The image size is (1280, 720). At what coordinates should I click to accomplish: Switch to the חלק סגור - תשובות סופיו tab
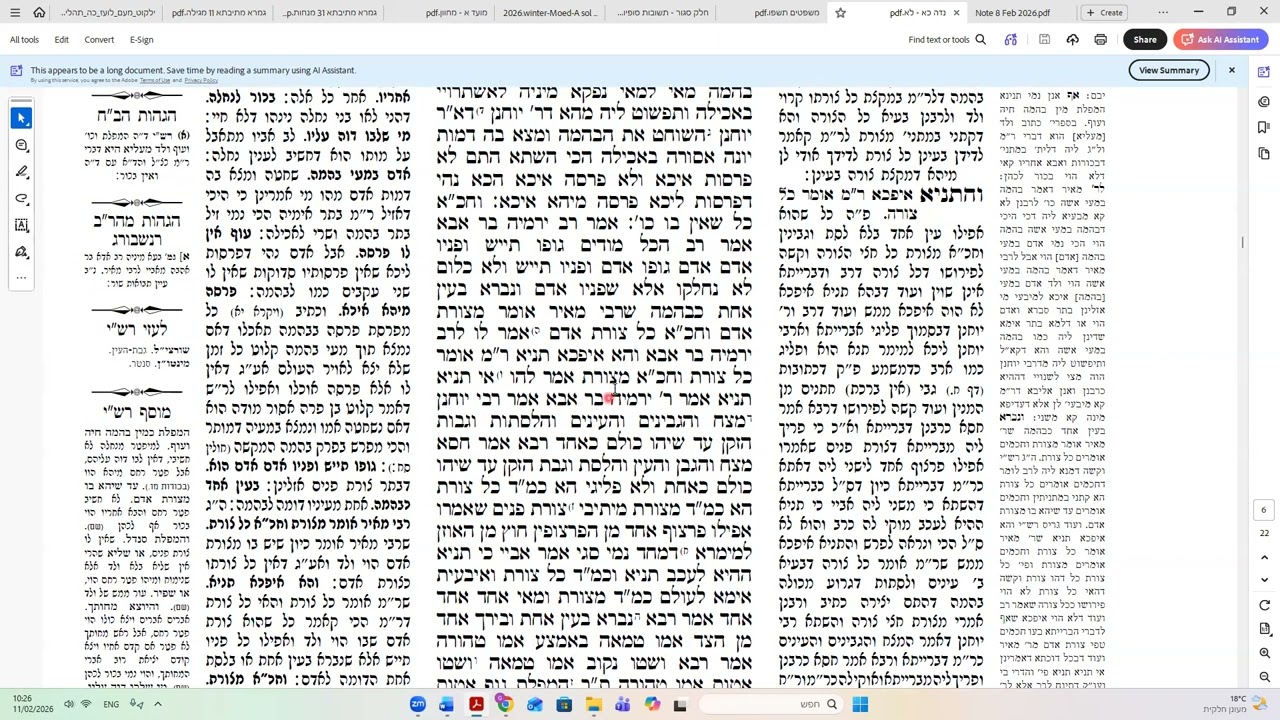[663, 13]
